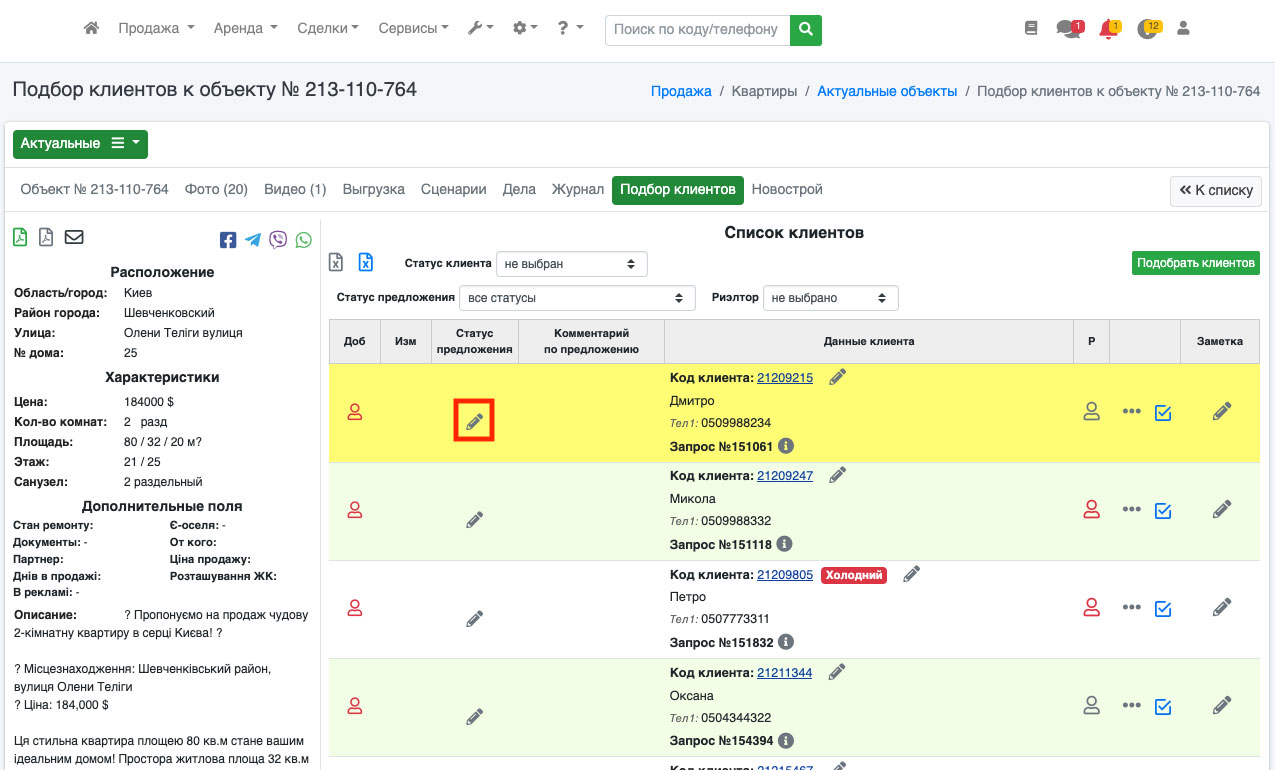Expand the Статус предложения dropdown

click(x=577, y=298)
